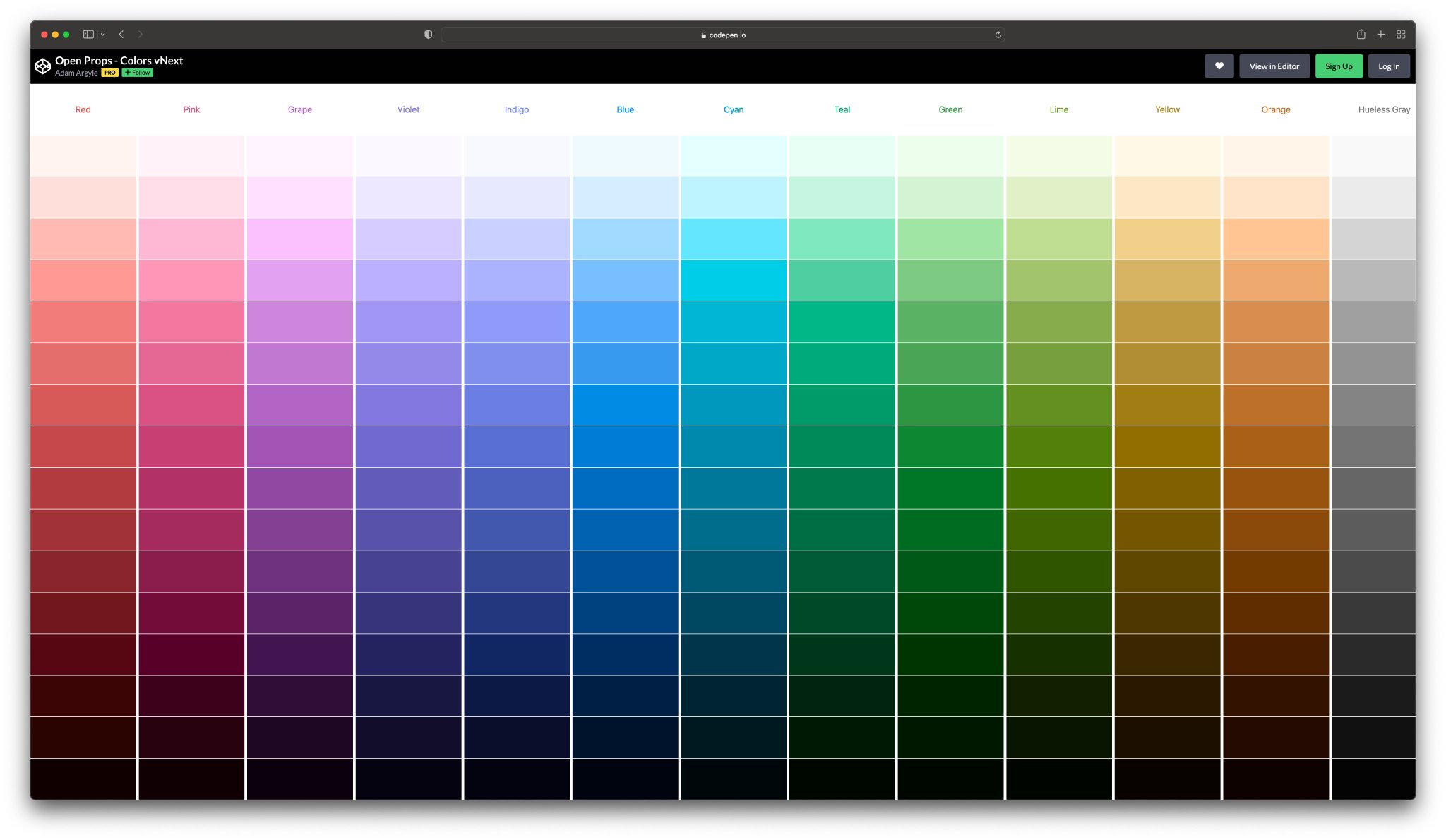
Task: Click the green Sign Up button
Action: [1338, 66]
